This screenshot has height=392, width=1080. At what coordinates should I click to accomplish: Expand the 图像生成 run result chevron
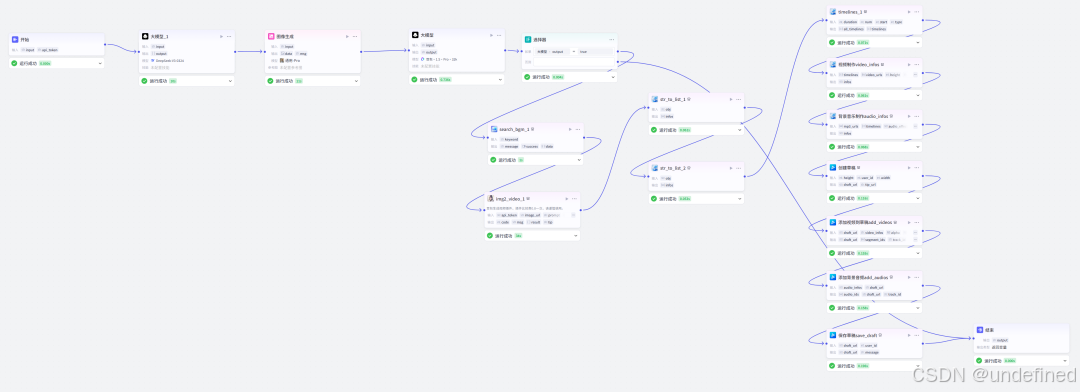[x=356, y=81]
